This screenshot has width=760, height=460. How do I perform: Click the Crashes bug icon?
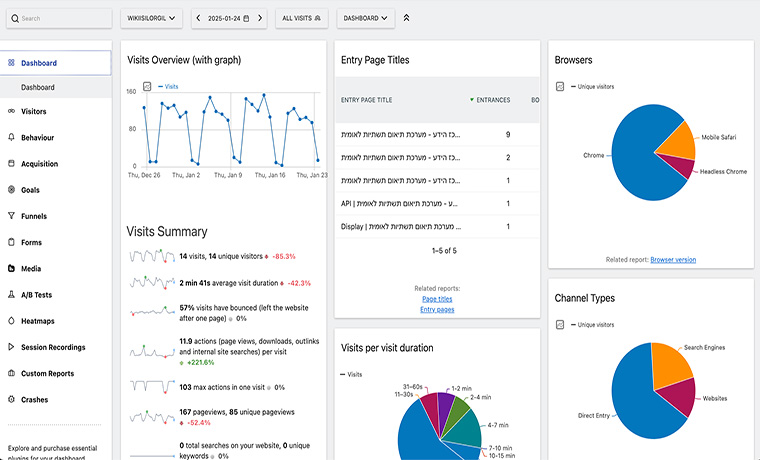[11, 399]
